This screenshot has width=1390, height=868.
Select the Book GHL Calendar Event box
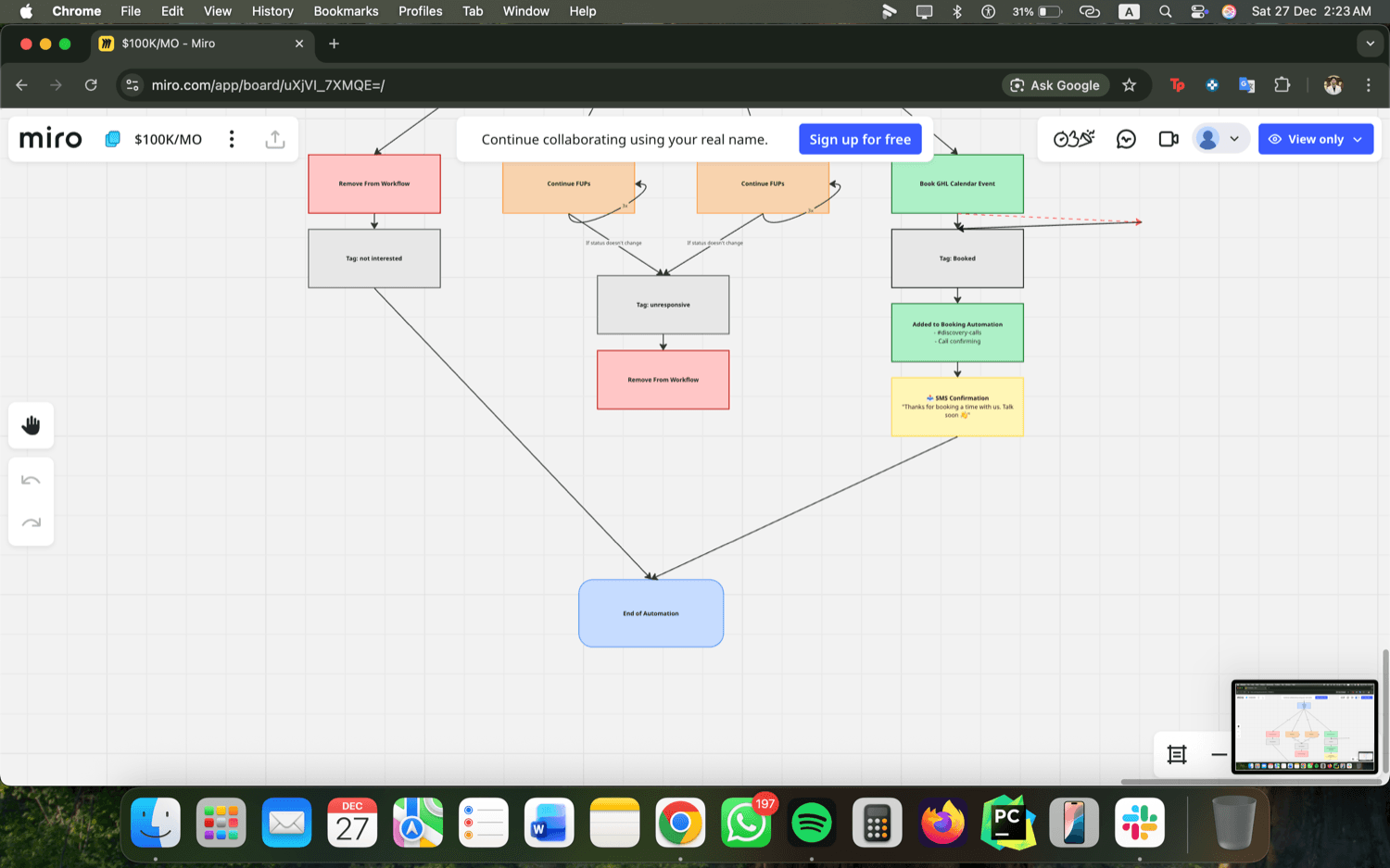pos(957,183)
